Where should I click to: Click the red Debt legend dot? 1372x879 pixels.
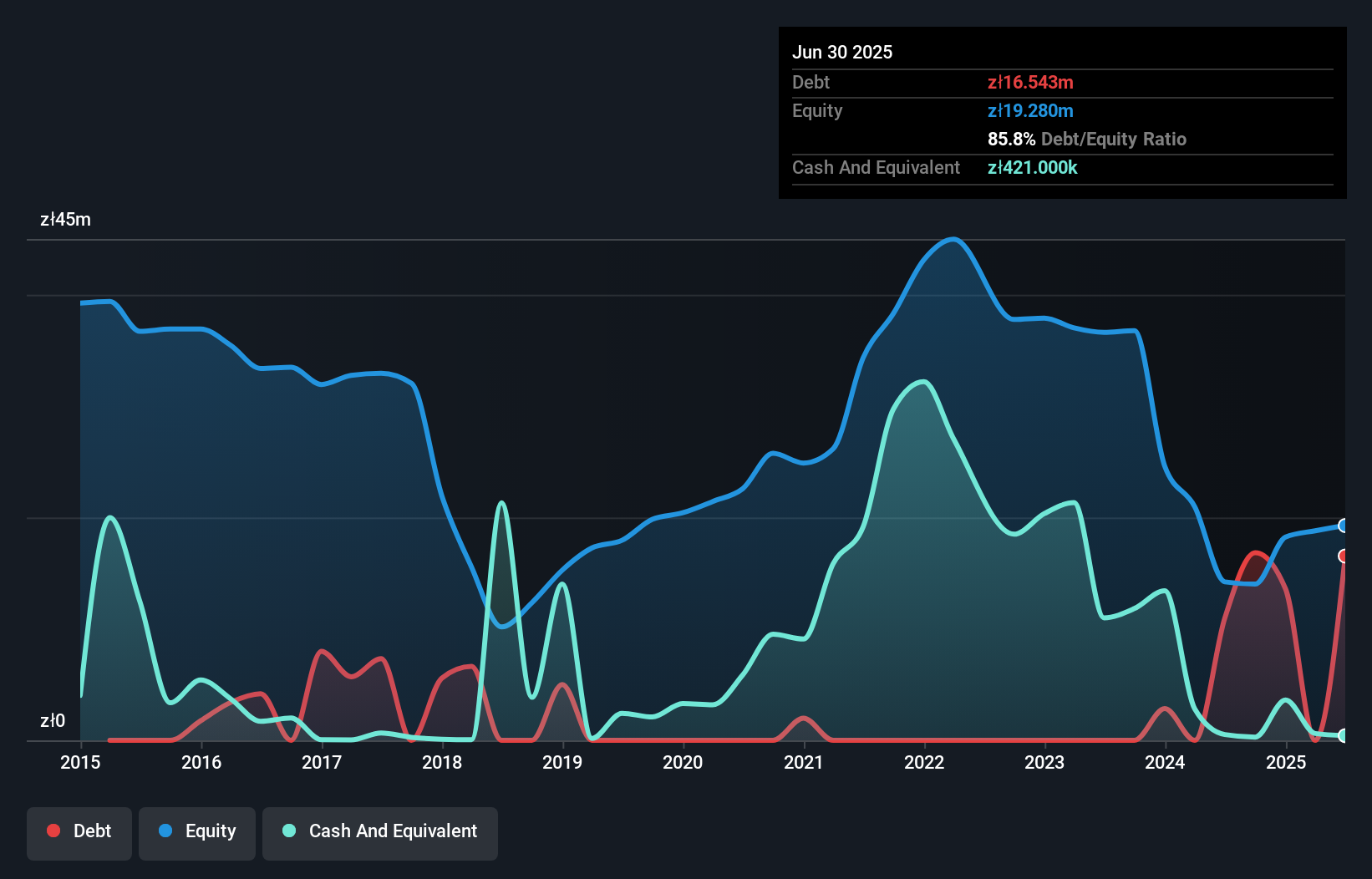53,831
